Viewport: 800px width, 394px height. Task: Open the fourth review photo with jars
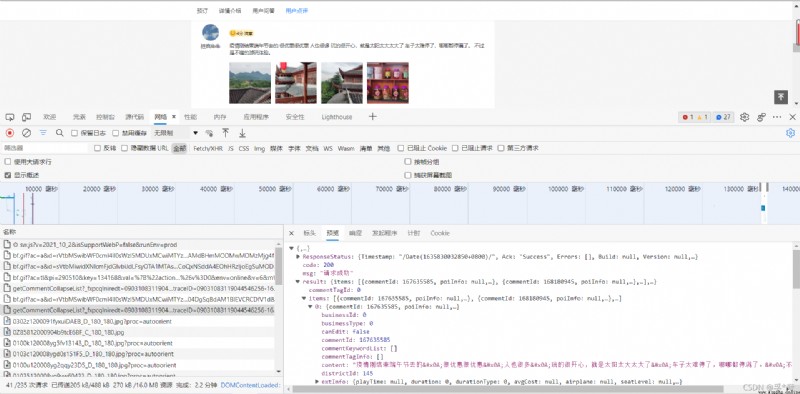coord(388,83)
